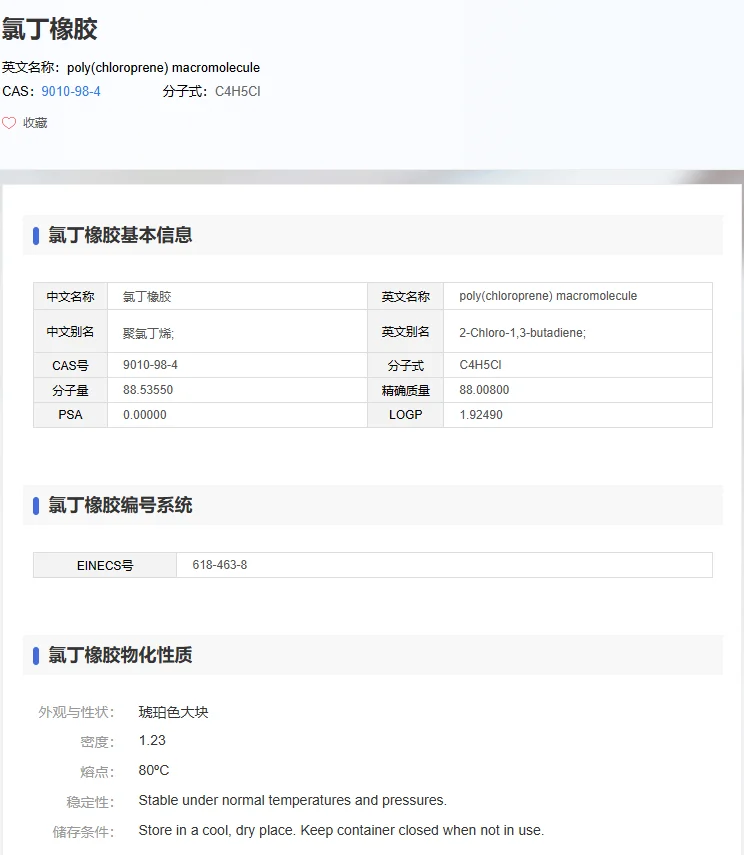Click molecular weight value 88.53550

[x=148, y=390]
